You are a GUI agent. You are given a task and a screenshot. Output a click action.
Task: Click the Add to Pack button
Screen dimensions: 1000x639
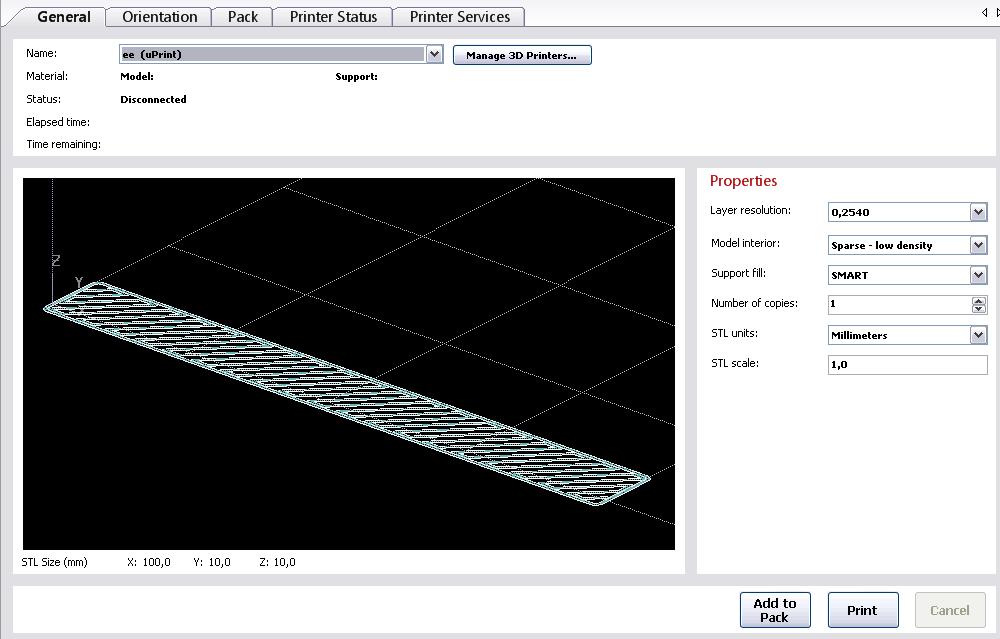point(775,610)
